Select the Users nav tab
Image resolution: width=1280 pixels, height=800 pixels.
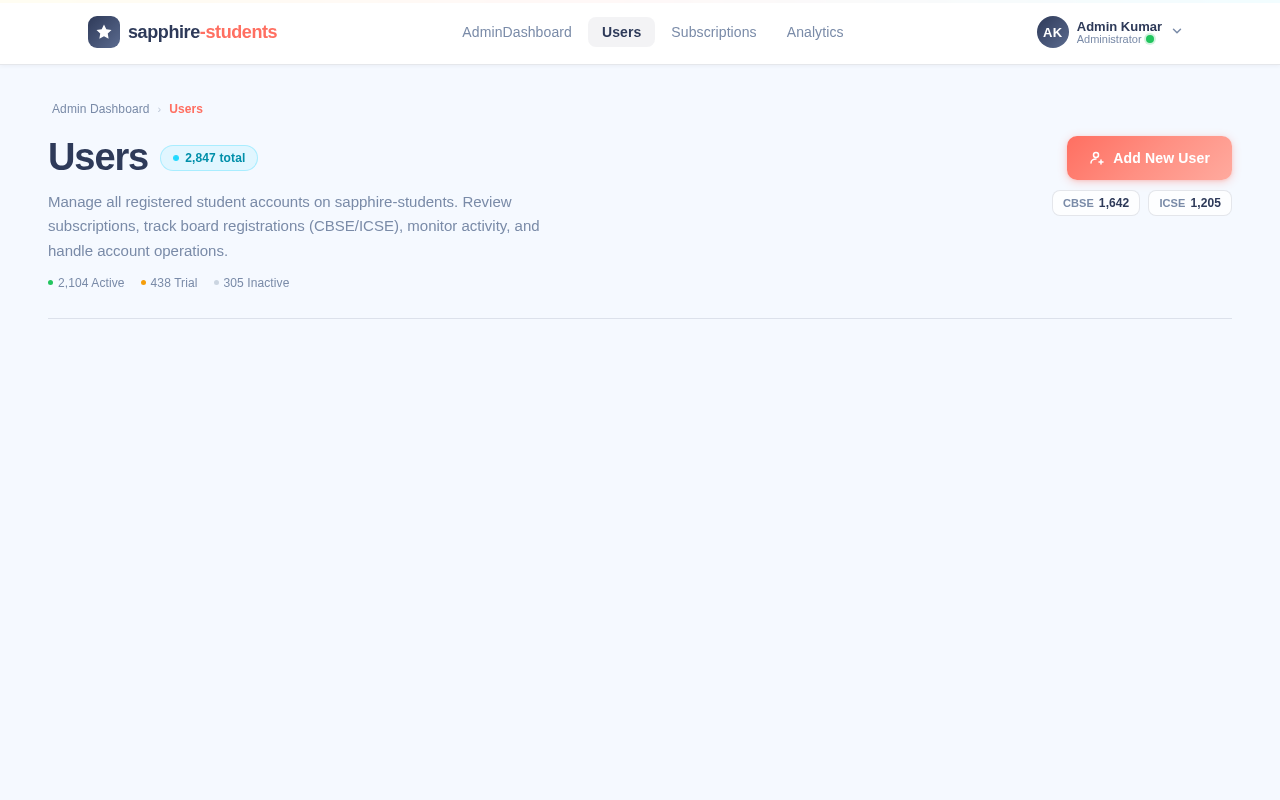tap(621, 32)
